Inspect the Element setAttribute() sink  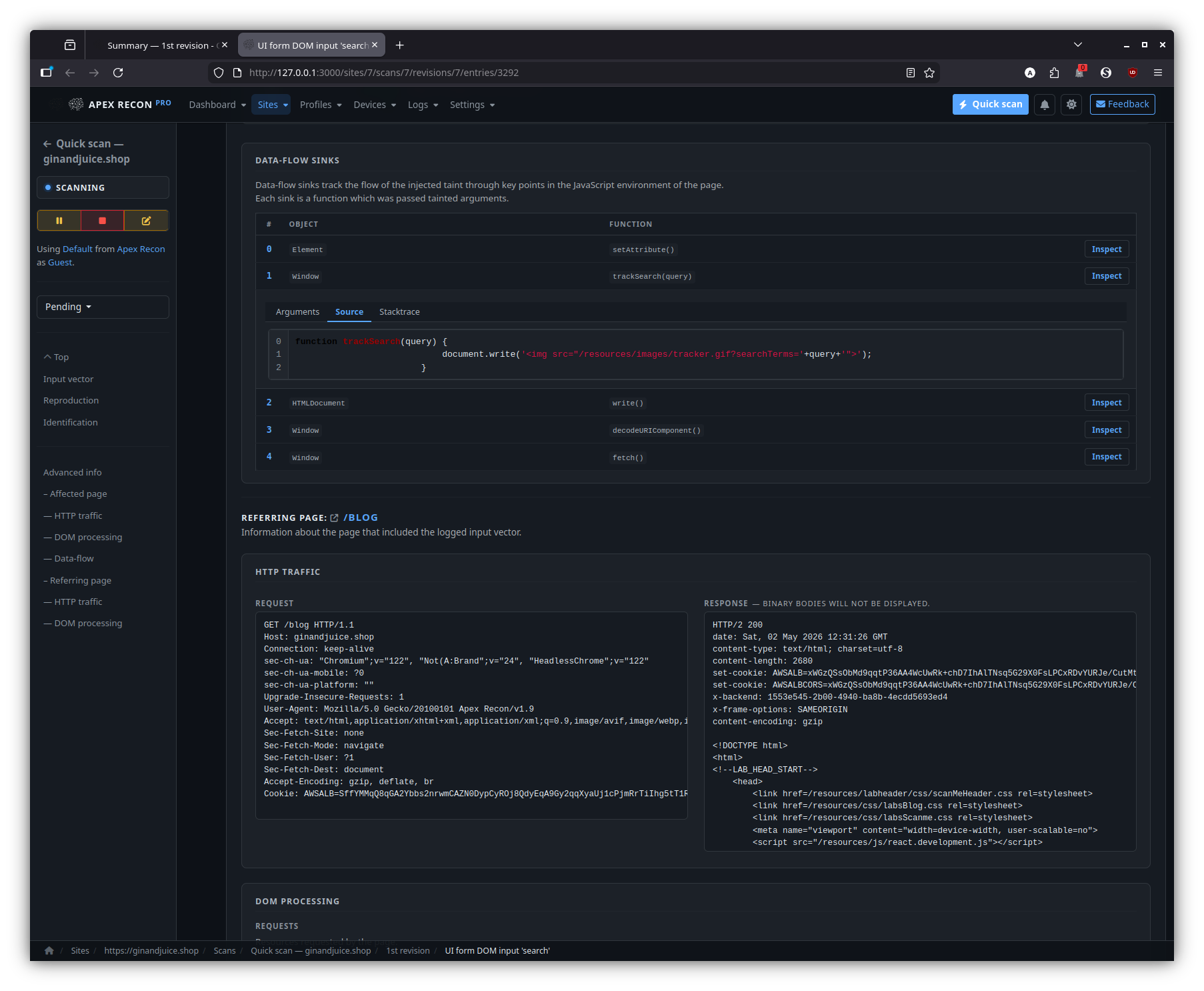coord(1107,249)
